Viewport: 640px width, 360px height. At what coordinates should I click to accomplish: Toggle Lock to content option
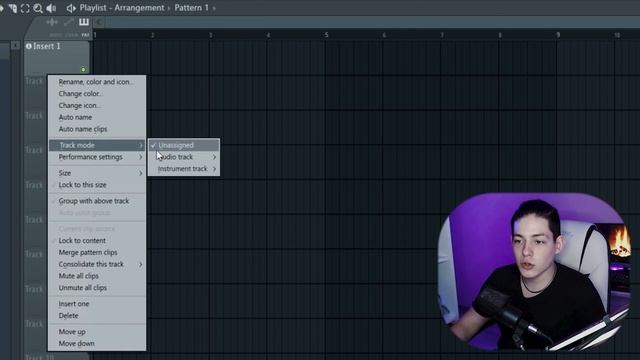pyautogui.click(x=96, y=240)
